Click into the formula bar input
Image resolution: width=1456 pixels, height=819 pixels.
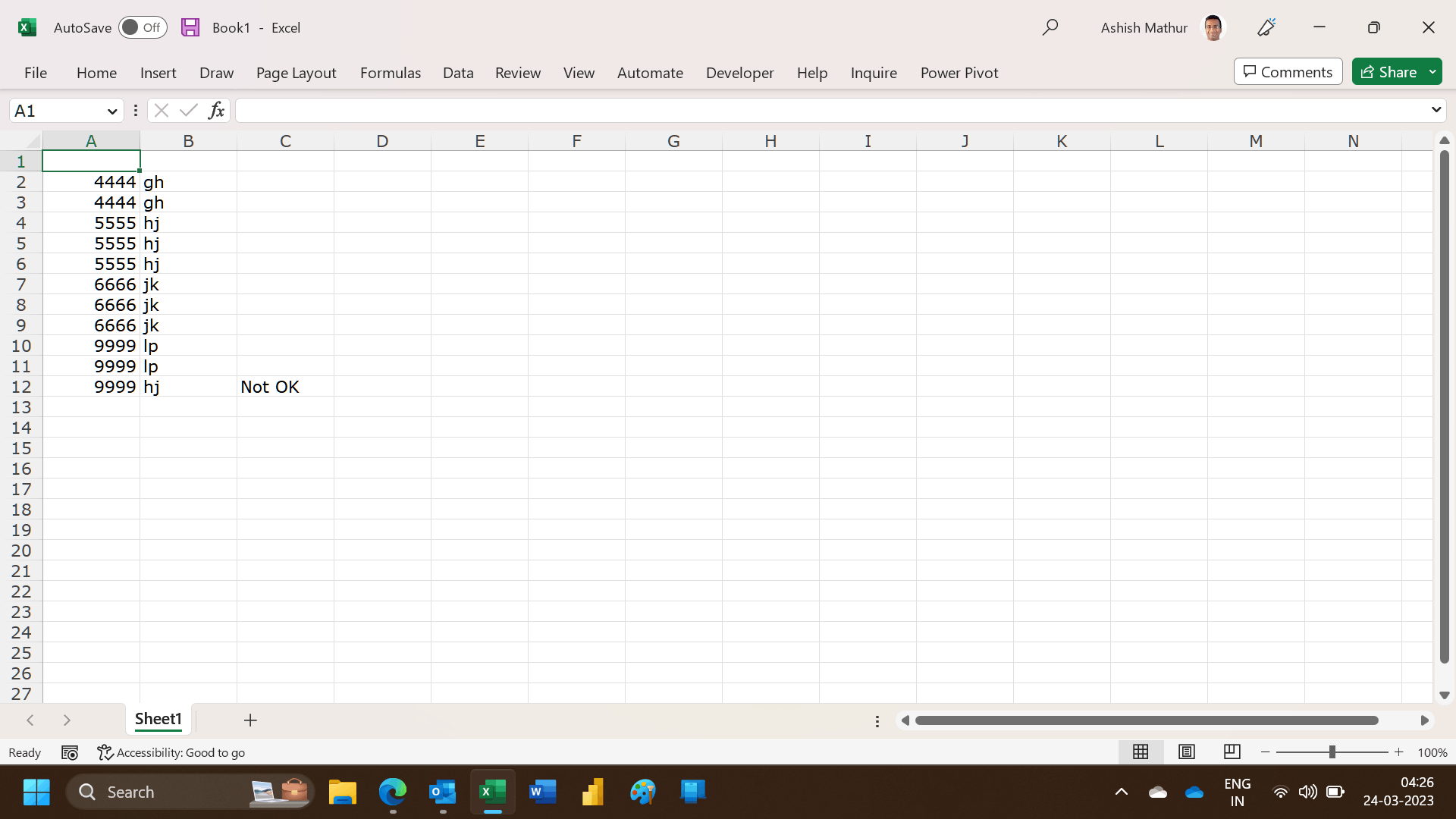coord(830,111)
